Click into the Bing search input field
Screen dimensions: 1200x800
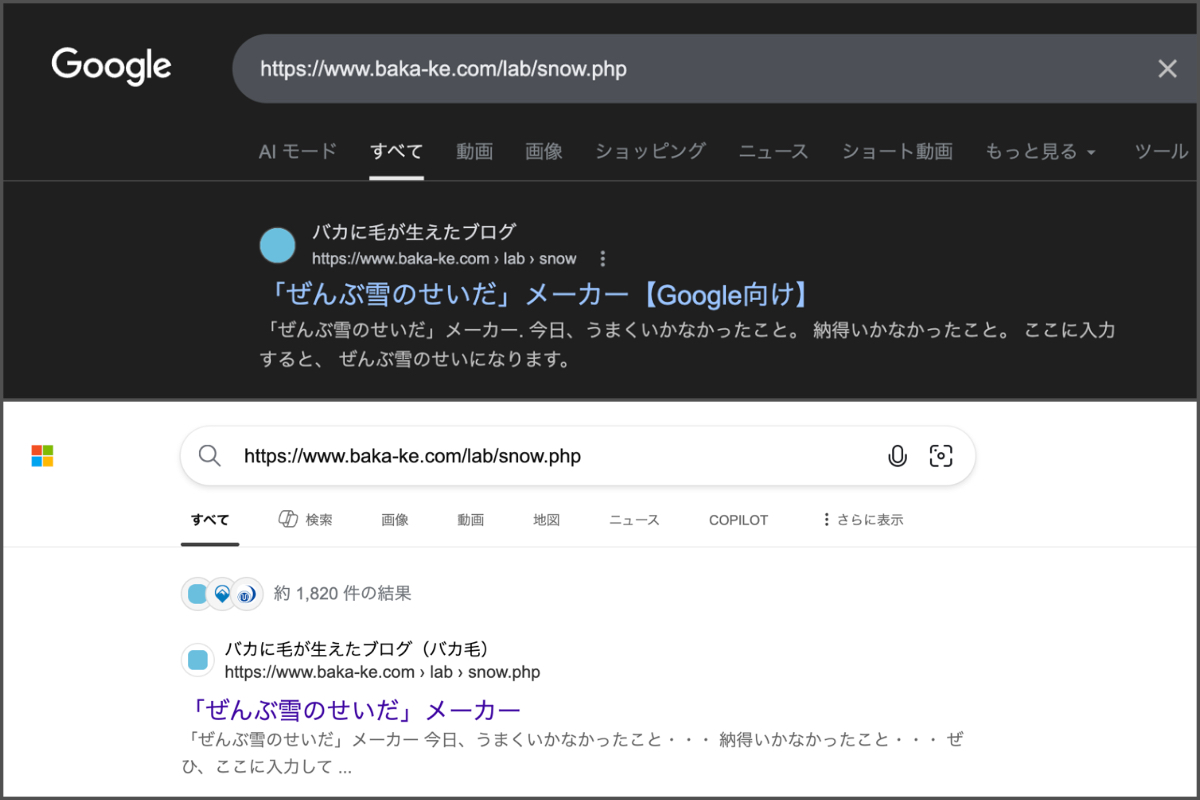pyautogui.click(x=550, y=456)
